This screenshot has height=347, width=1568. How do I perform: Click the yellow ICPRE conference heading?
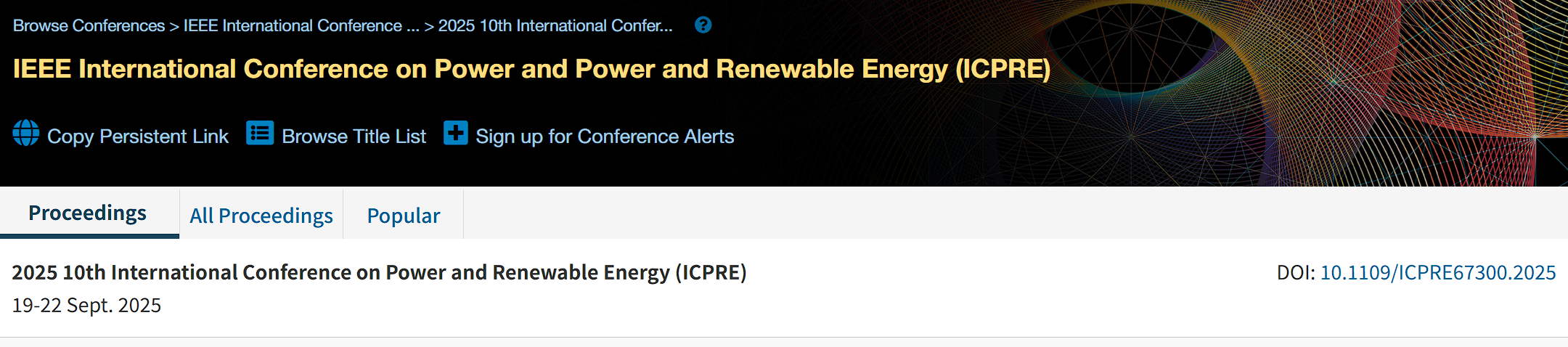(531, 69)
